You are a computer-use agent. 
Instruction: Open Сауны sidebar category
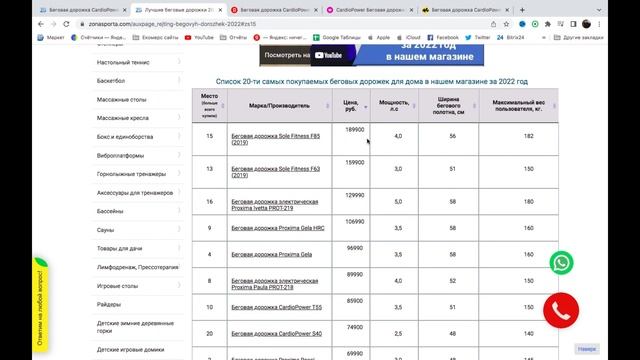[105, 230]
